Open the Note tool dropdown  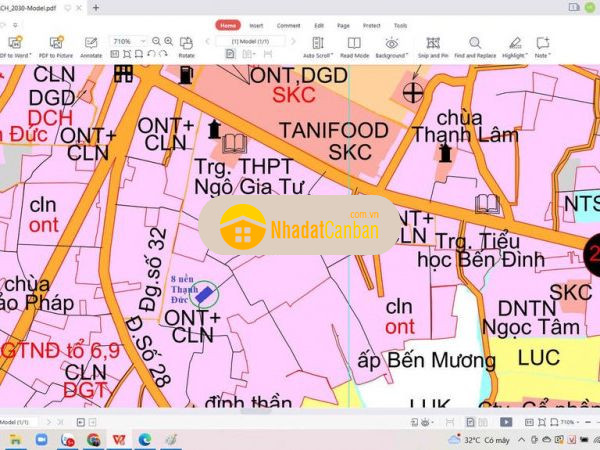tap(542, 47)
